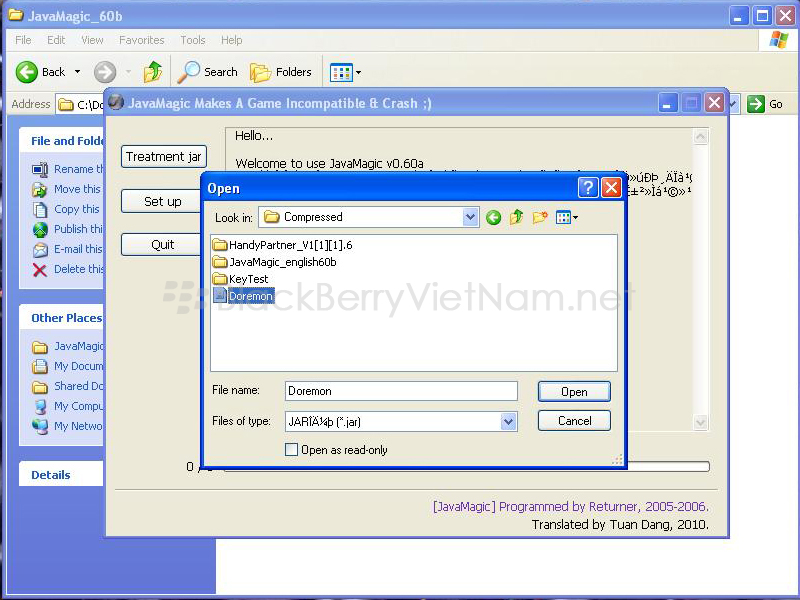Click the File name input field
Viewport: 800px width, 600px height.
point(401,391)
